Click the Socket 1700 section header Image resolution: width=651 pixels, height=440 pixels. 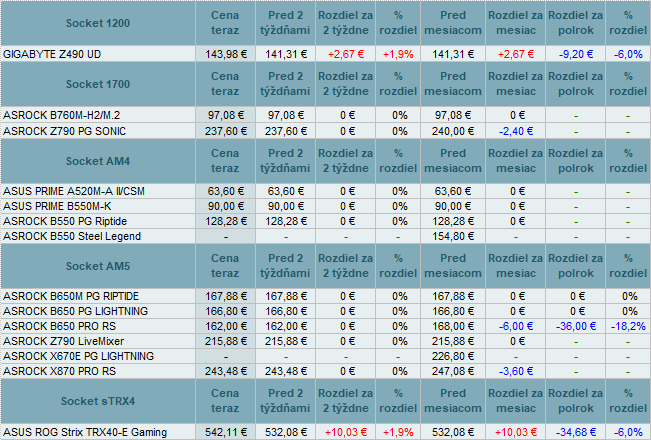click(x=98, y=84)
